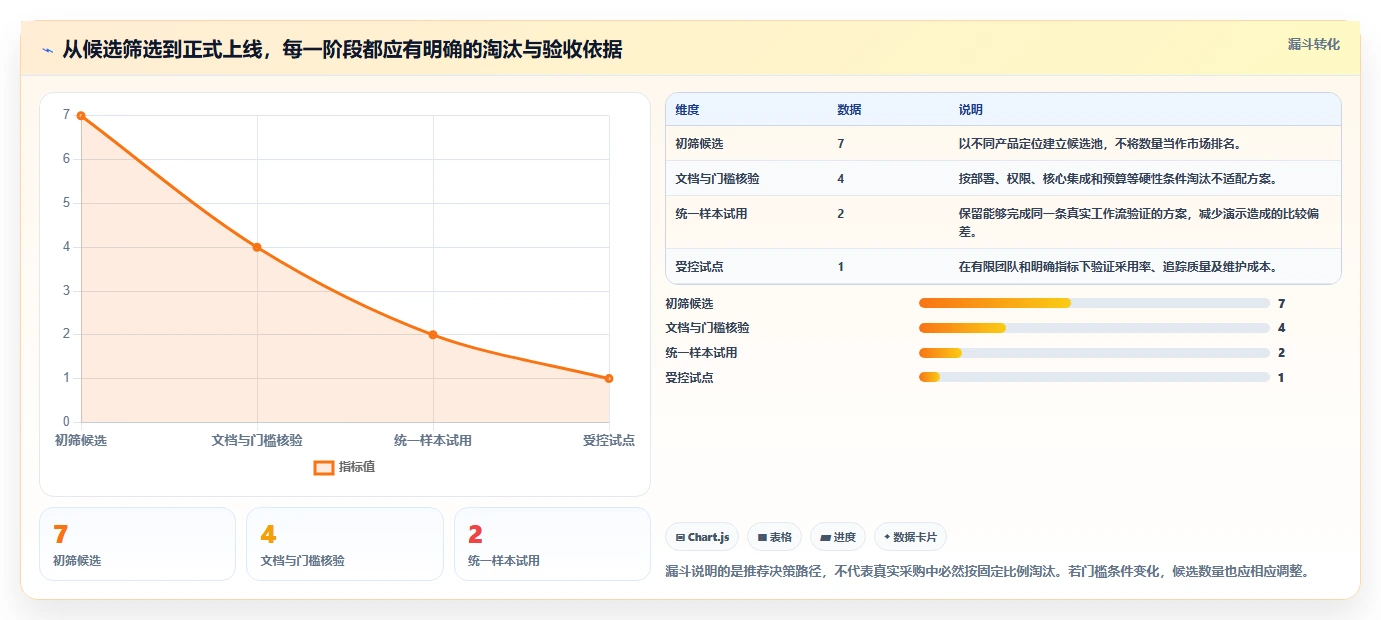Click the footnote starting 漏斗说明的是推荐决策路径
The width and height of the screenshot is (1381, 620).
987,572
